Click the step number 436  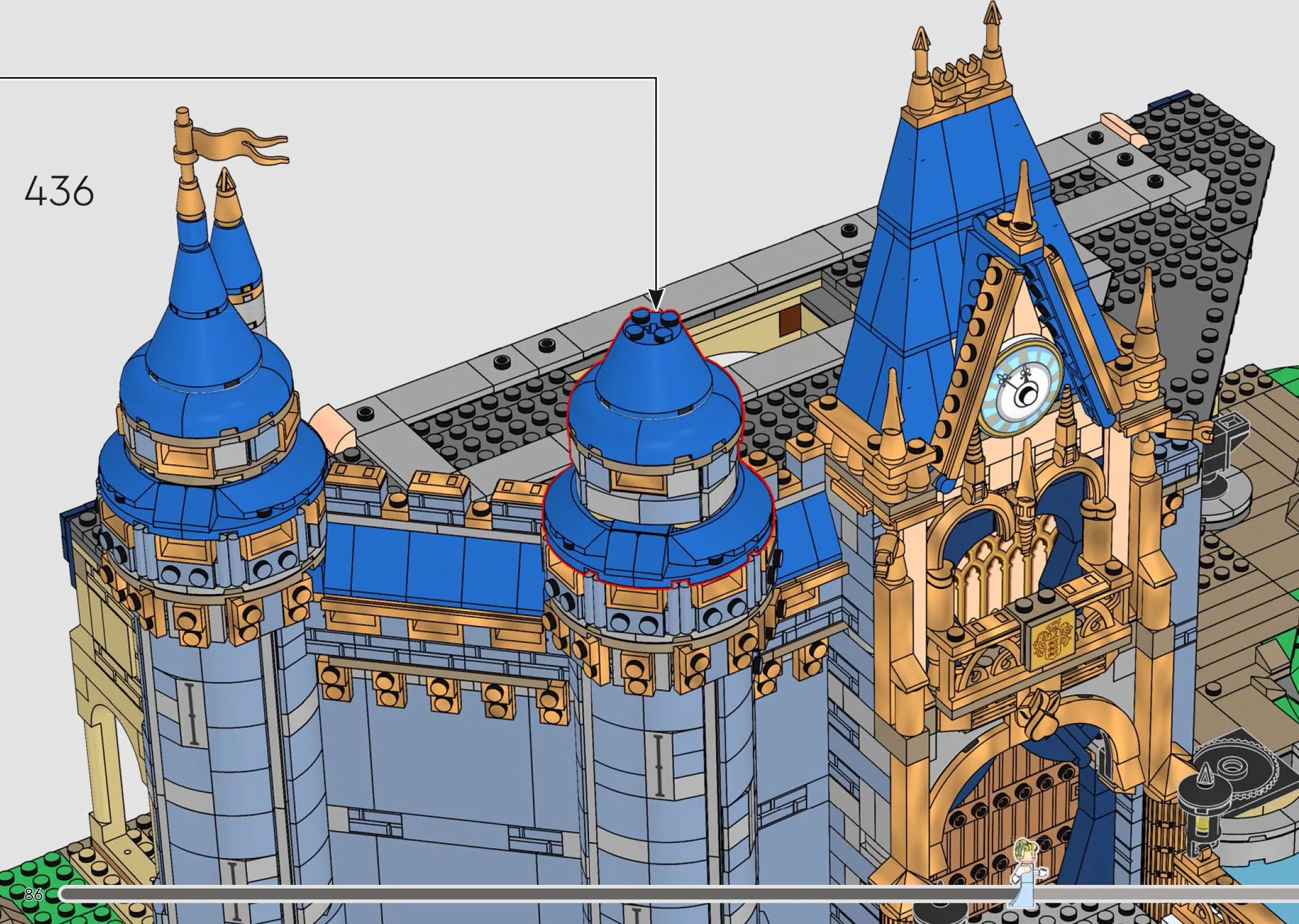tap(59, 190)
